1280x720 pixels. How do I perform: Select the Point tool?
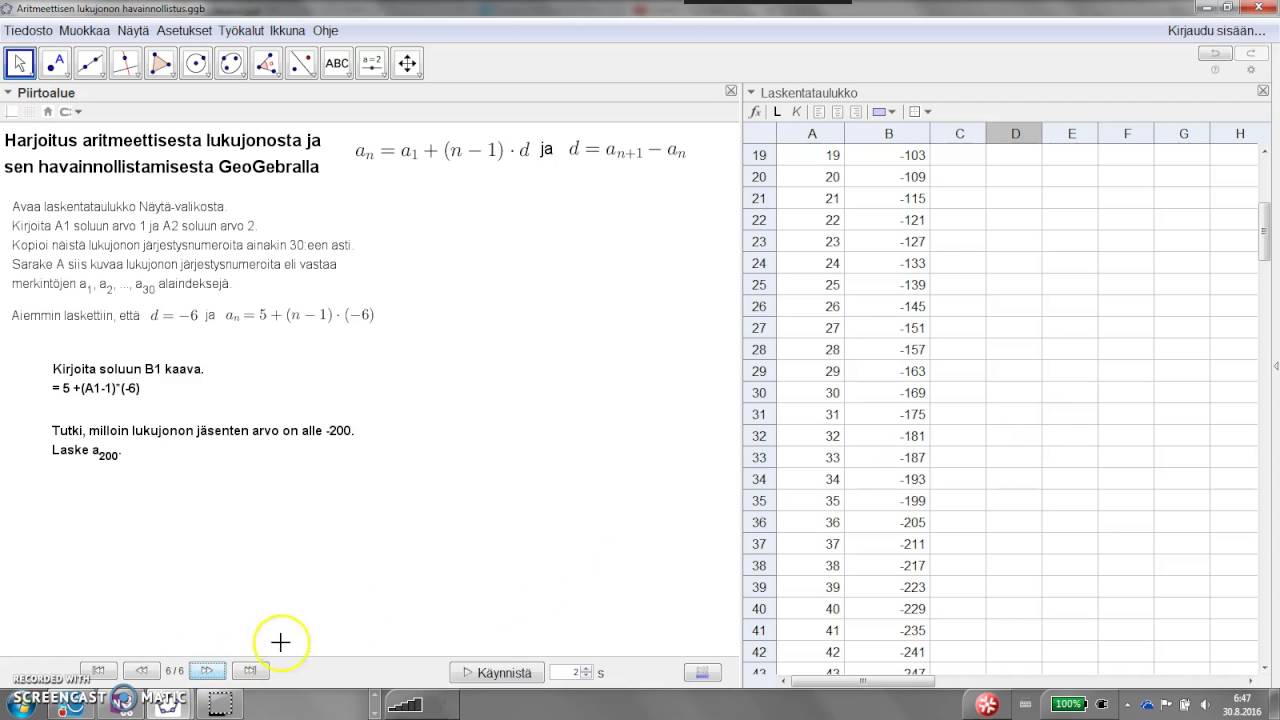pyautogui.click(x=55, y=63)
